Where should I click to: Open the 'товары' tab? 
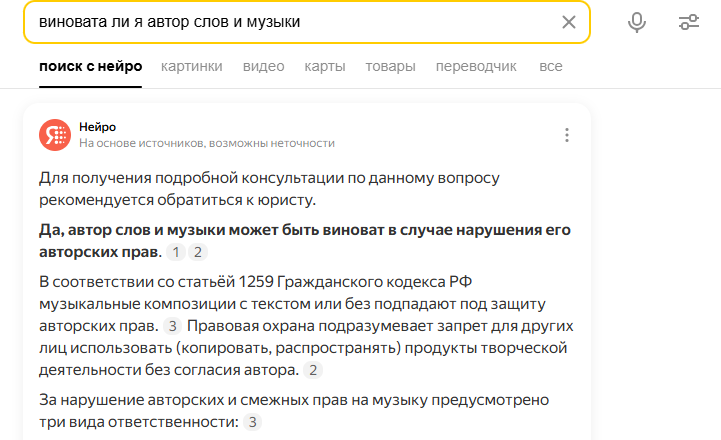coord(390,67)
